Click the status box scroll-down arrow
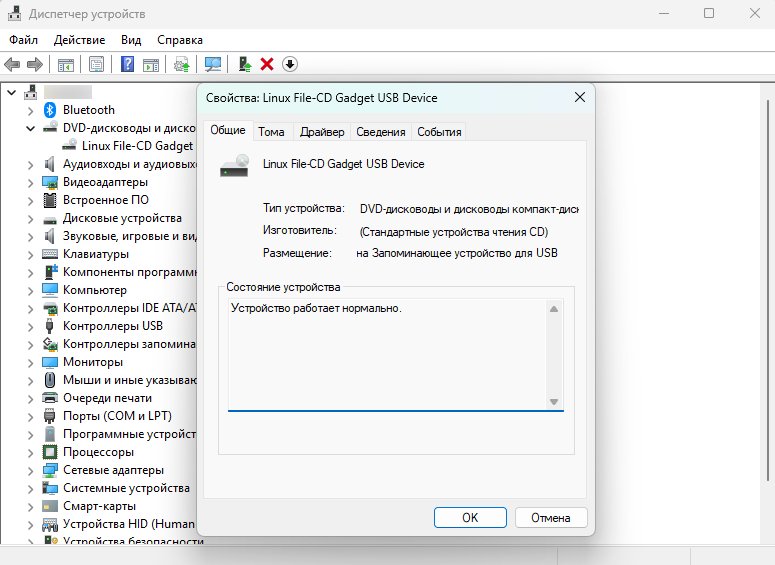This screenshot has height=565, width=775. pyautogui.click(x=554, y=402)
